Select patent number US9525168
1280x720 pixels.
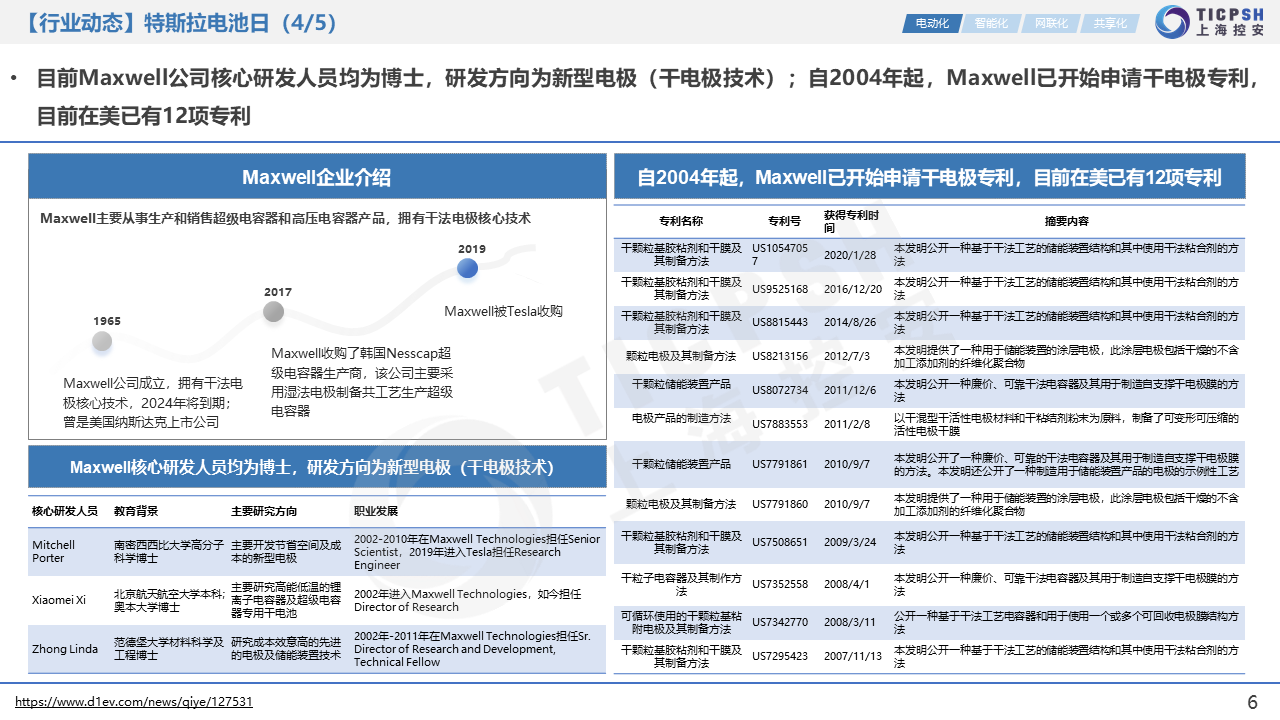tap(779, 289)
